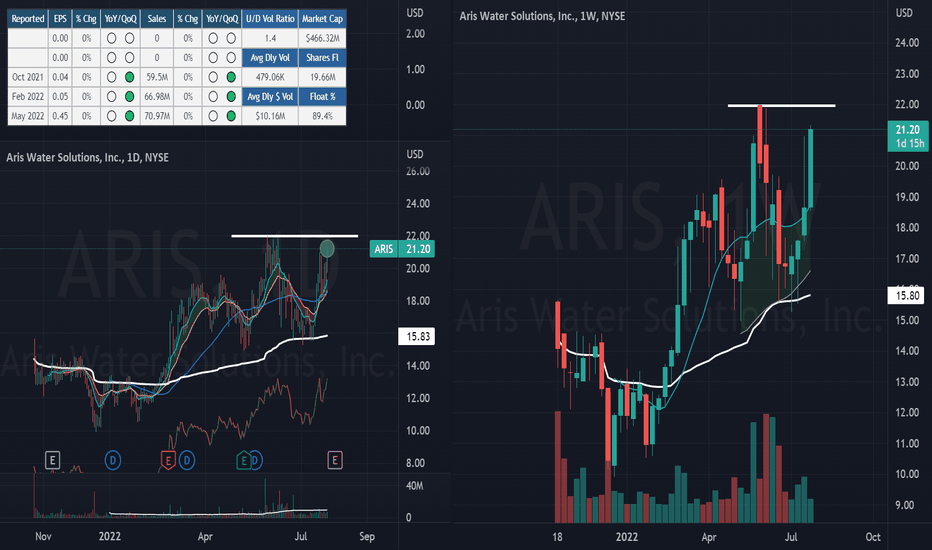Viewport: 932px width, 550px height.
Task: Click the % Chg header next to Sales
Action: tap(187, 19)
